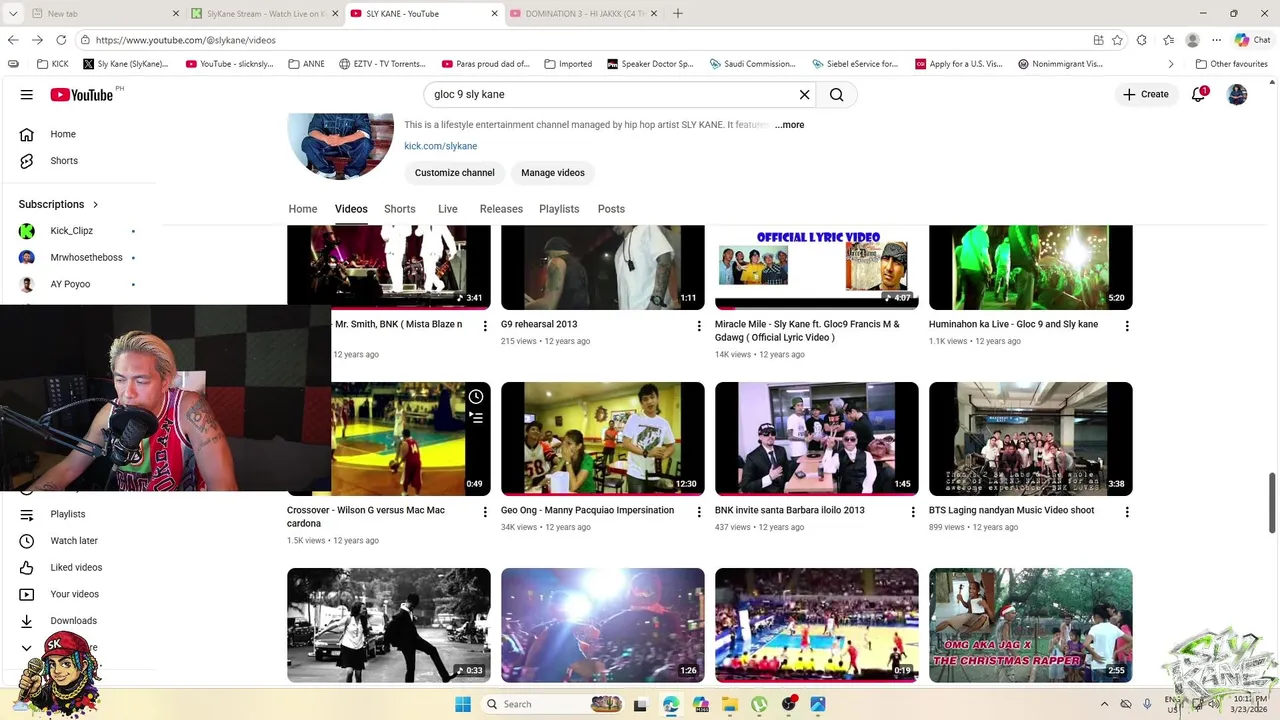Switch to the channel Live tab
Image resolution: width=1280 pixels, height=720 pixels.
click(448, 209)
